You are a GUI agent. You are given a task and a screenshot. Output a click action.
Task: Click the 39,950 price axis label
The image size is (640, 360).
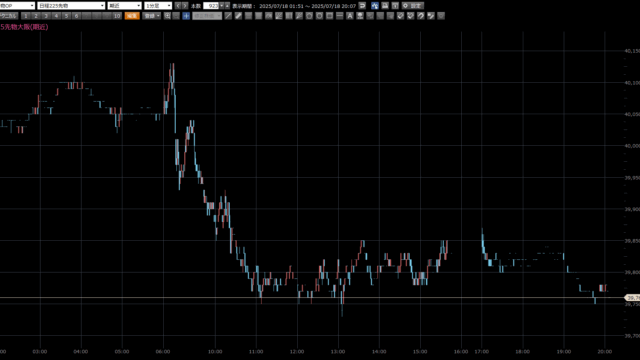tap(632, 178)
